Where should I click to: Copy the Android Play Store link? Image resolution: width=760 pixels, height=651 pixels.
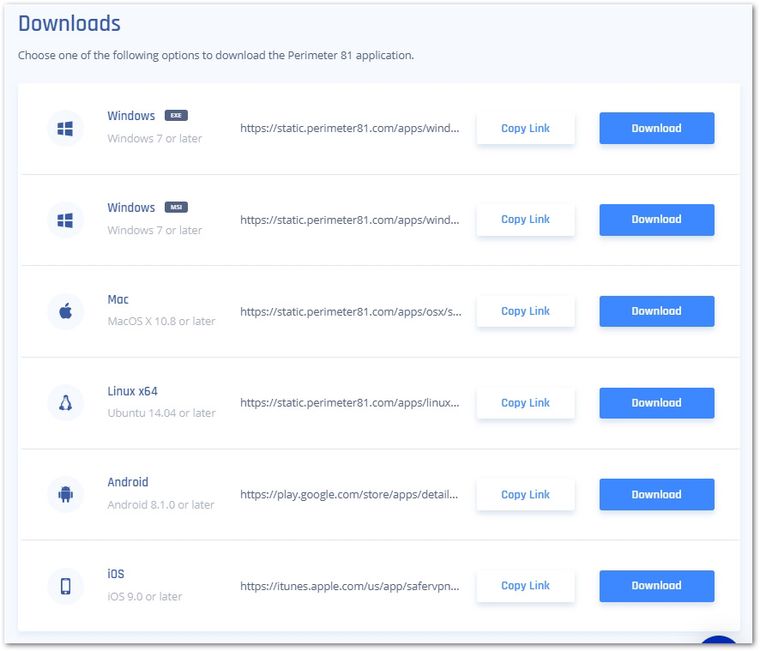525,494
